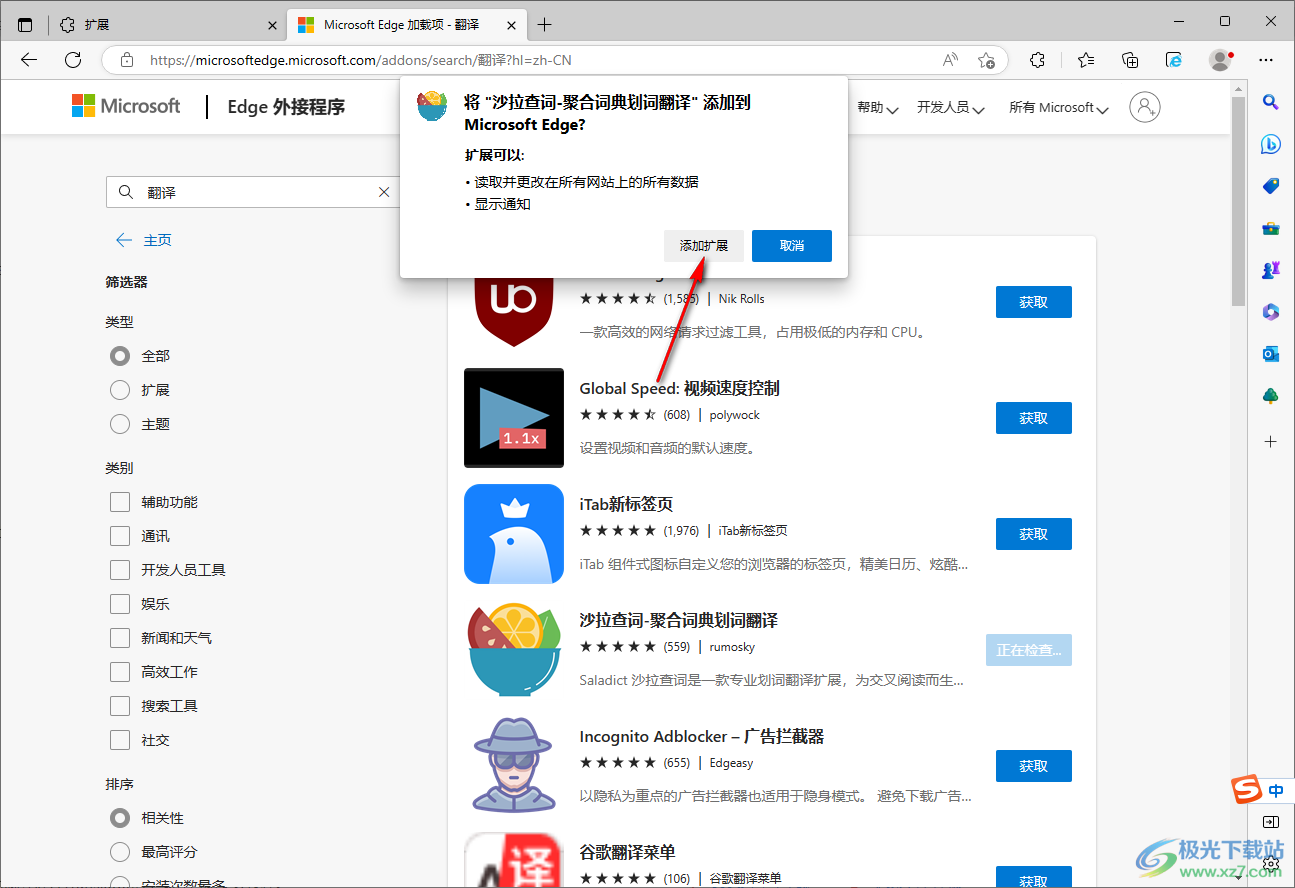Screen dimensions: 1295x888
Task: Open a new tab with the plus button
Action: (x=544, y=25)
